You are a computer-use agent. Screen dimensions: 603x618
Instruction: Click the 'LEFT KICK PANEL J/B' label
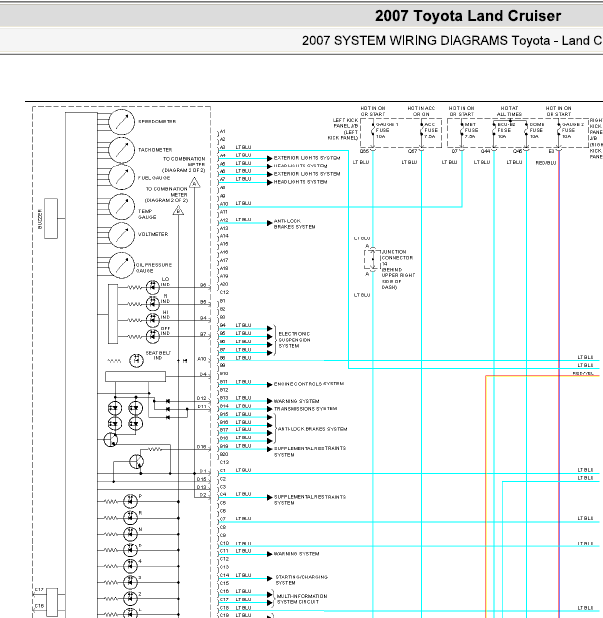[x=343, y=129]
